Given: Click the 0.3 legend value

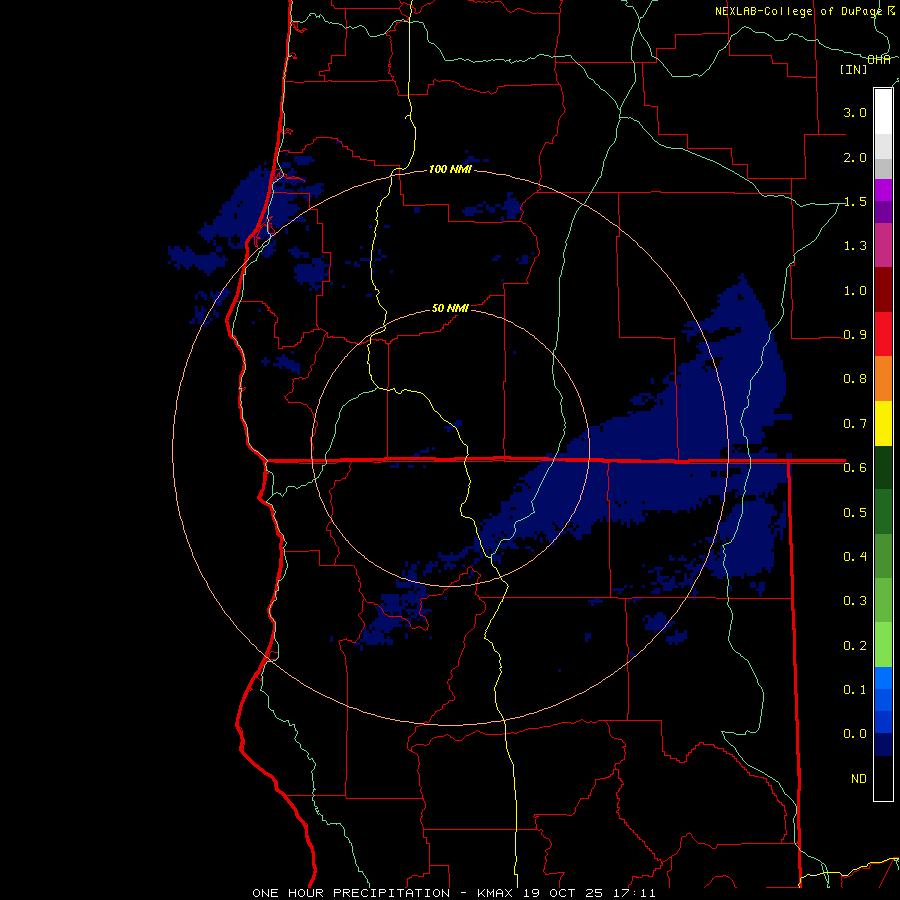Looking at the screenshot, I should click(855, 600).
